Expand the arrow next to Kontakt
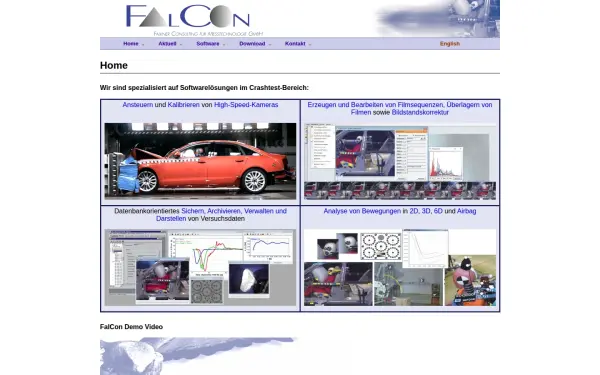 [x=310, y=44]
